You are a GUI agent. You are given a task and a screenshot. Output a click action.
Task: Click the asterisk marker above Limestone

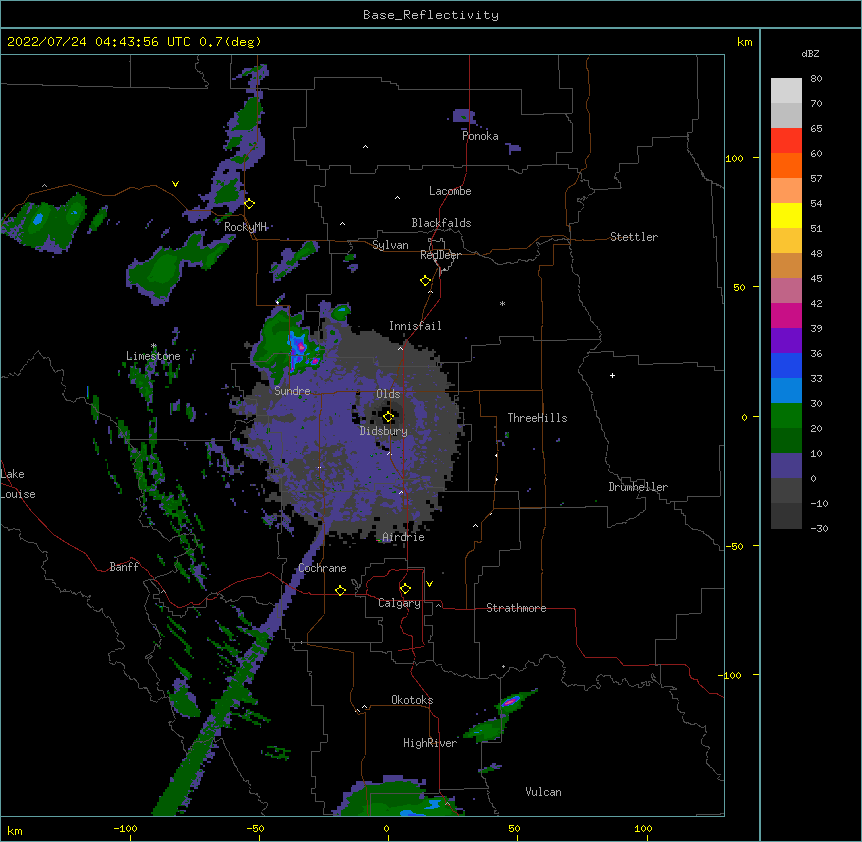click(154, 346)
